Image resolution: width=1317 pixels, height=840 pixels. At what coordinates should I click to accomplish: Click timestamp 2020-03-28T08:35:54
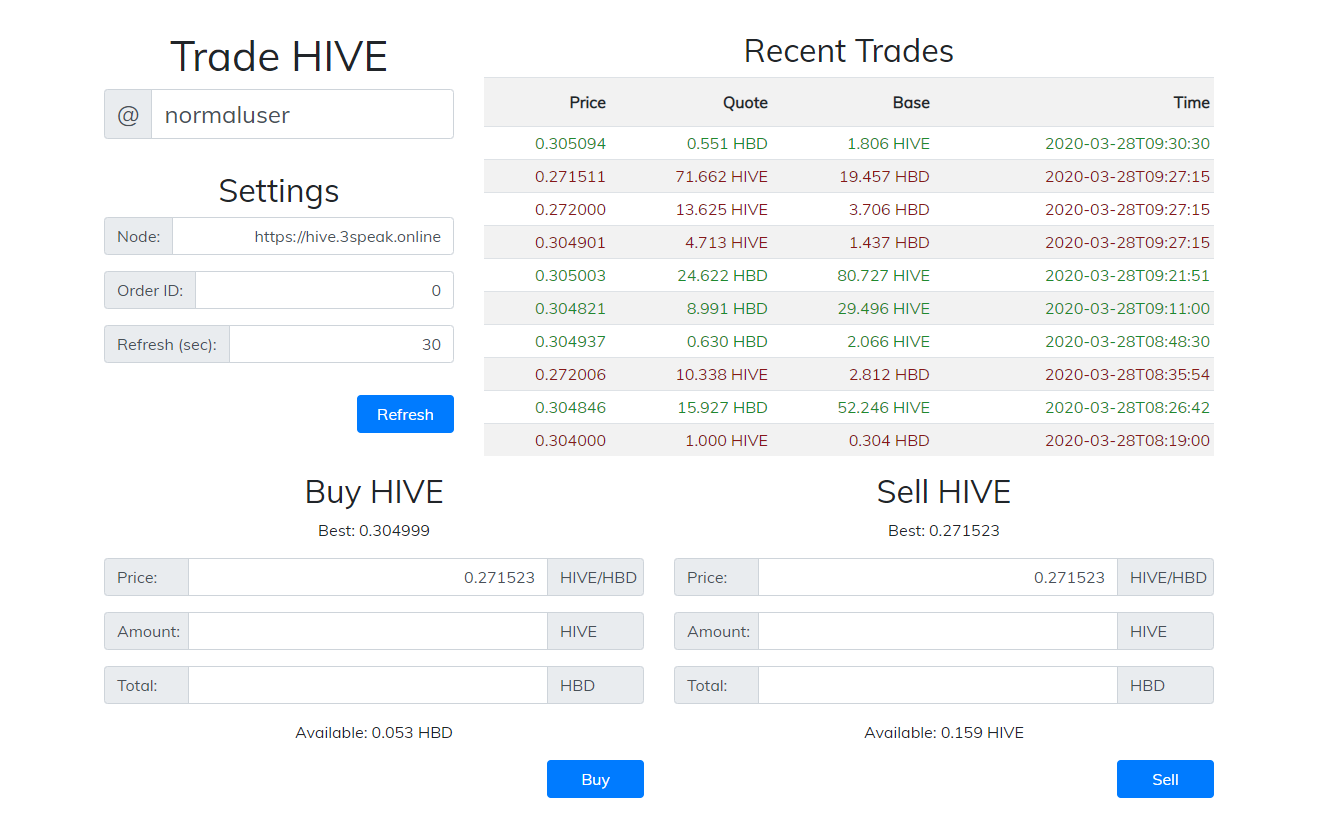[x=1128, y=374]
